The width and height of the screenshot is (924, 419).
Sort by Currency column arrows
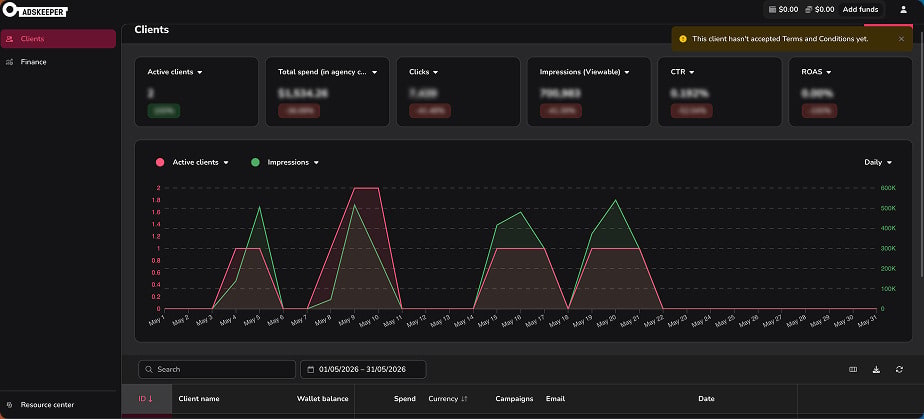click(x=464, y=399)
